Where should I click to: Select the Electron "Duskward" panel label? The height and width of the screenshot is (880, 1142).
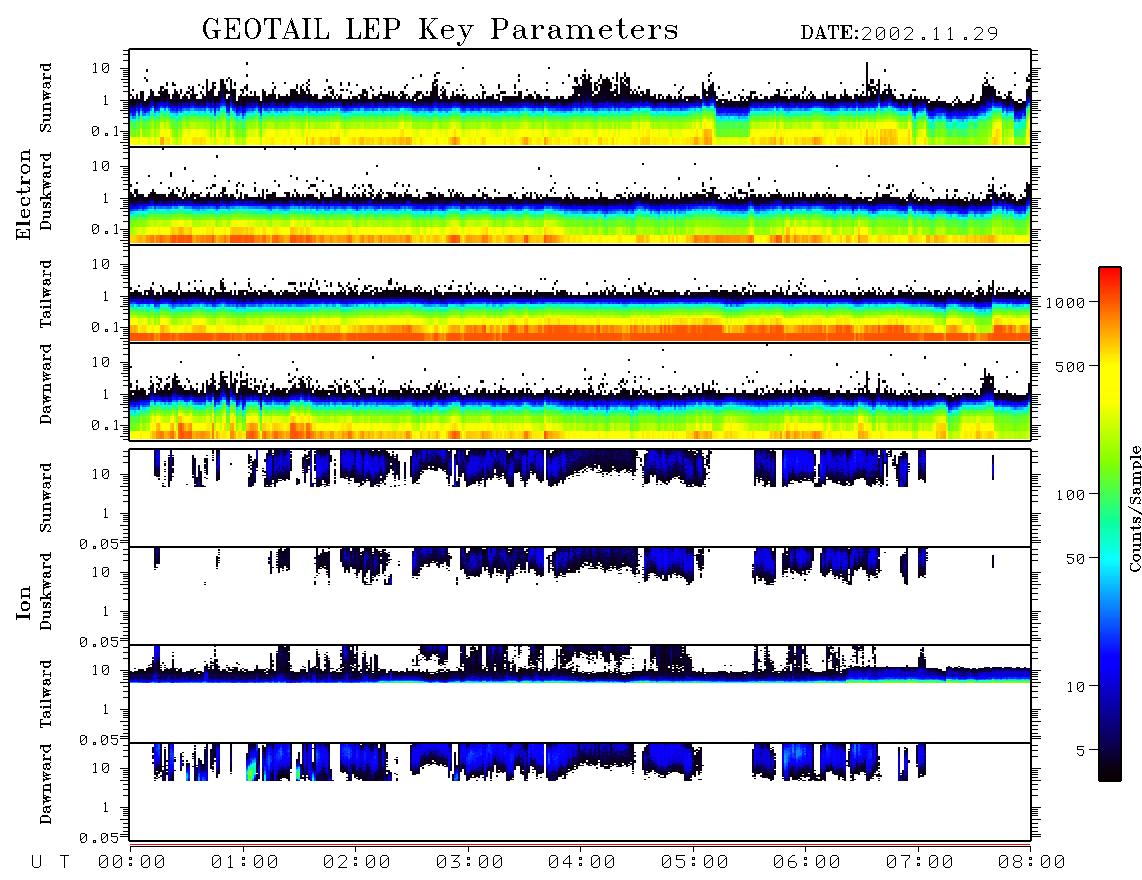46,191
